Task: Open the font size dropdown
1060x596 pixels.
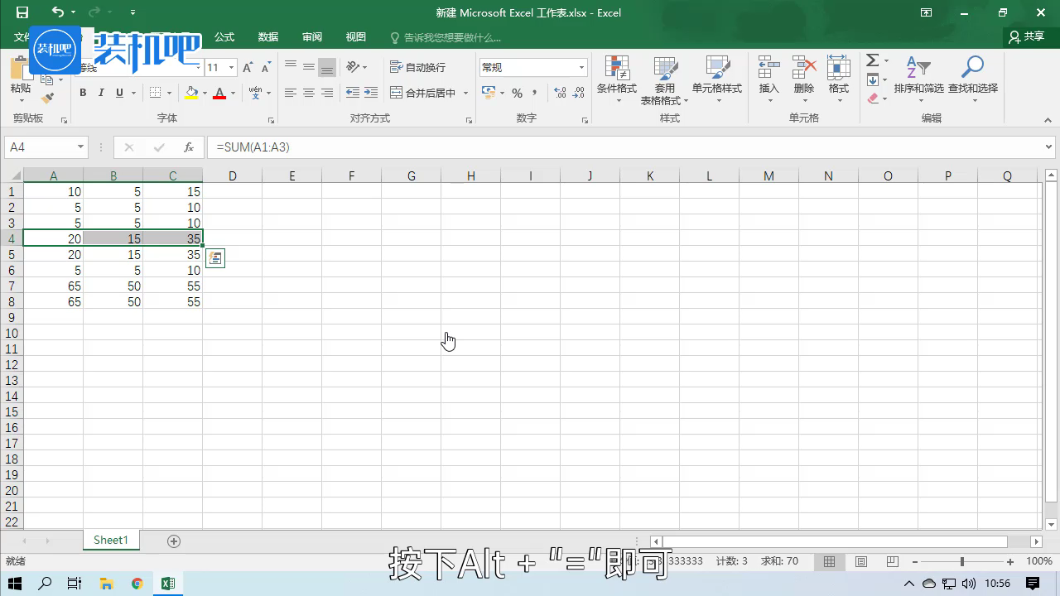Action: [231, 67]
